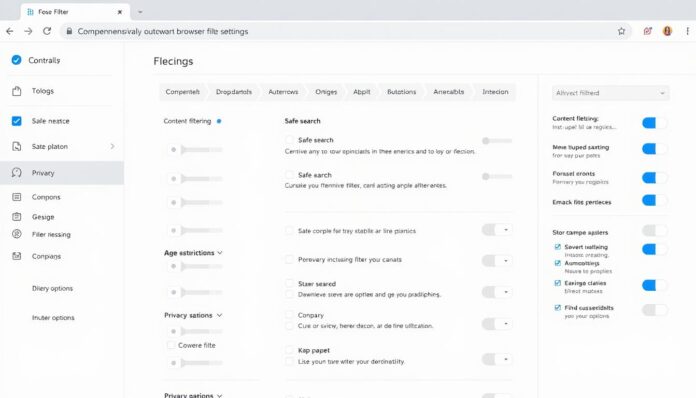The image size is (696, 398).
Task: Open the new tab list arrow
Action: 140,12
